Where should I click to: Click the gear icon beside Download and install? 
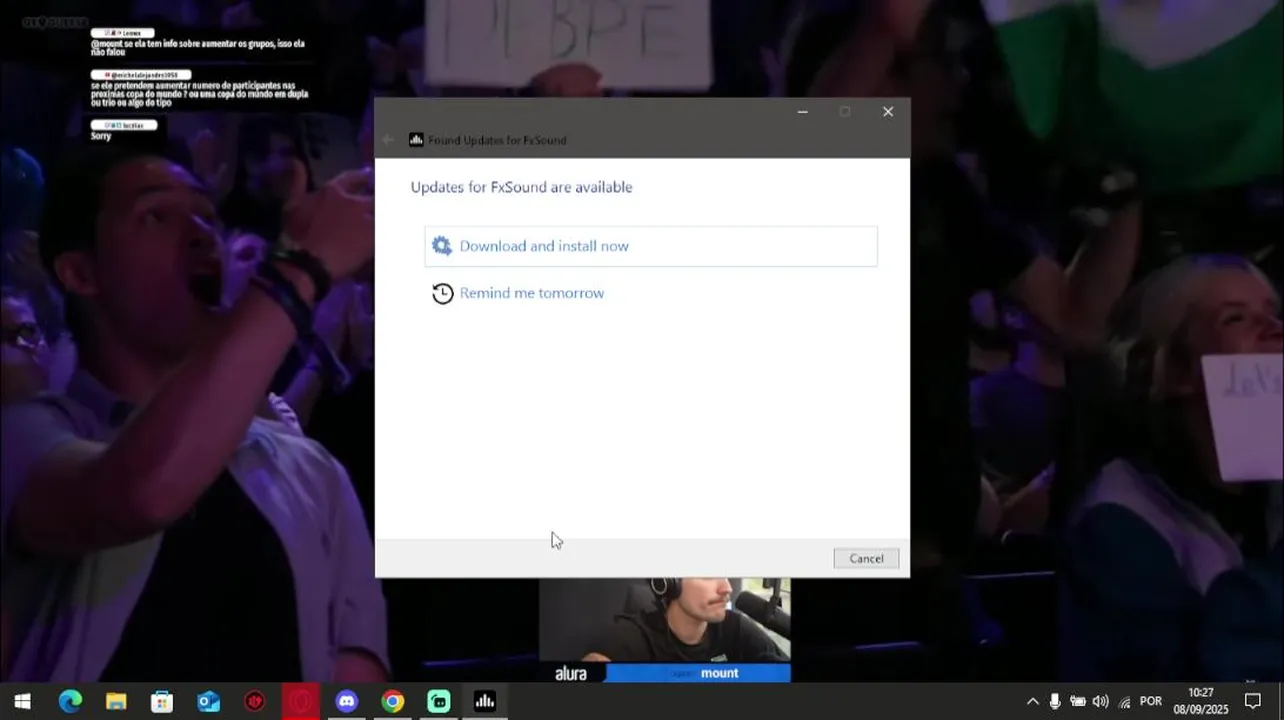point(441,246)
